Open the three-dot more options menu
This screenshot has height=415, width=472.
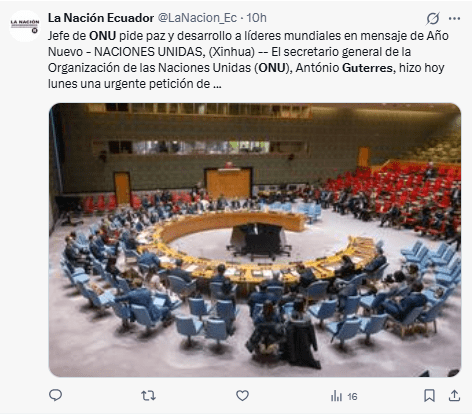coord(454,18)
